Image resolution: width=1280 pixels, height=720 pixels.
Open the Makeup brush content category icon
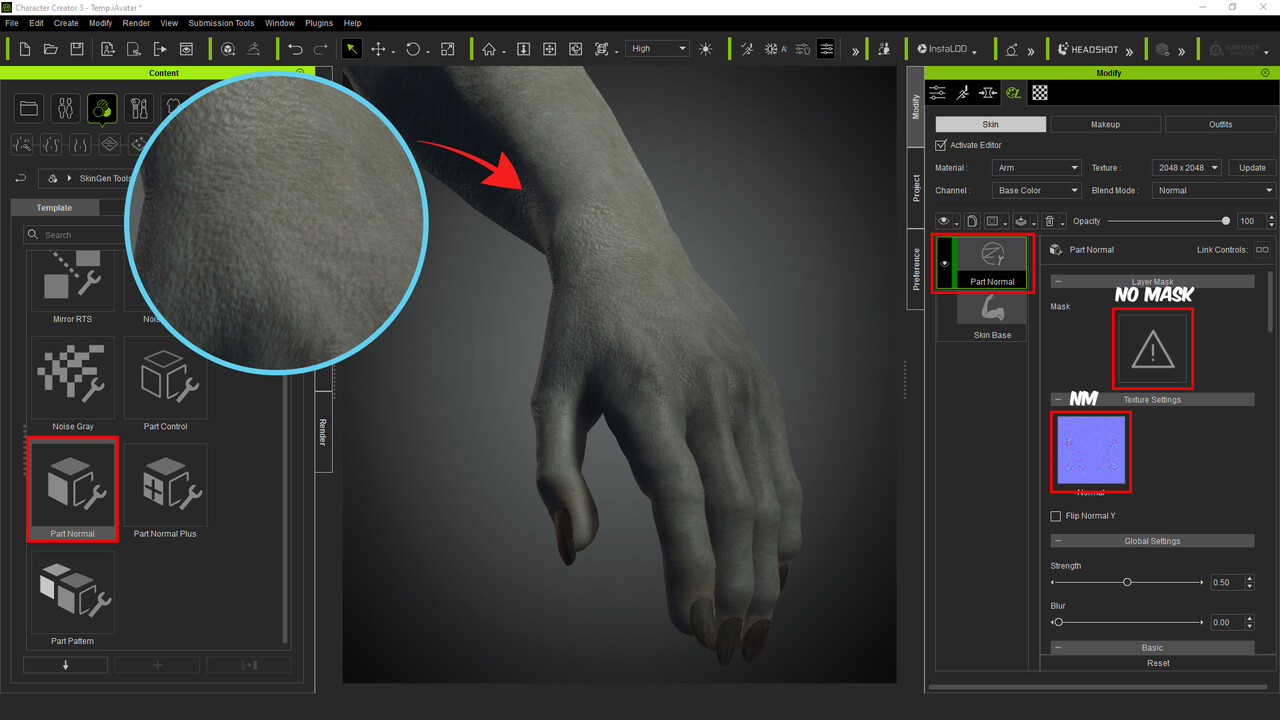(139, 108)
